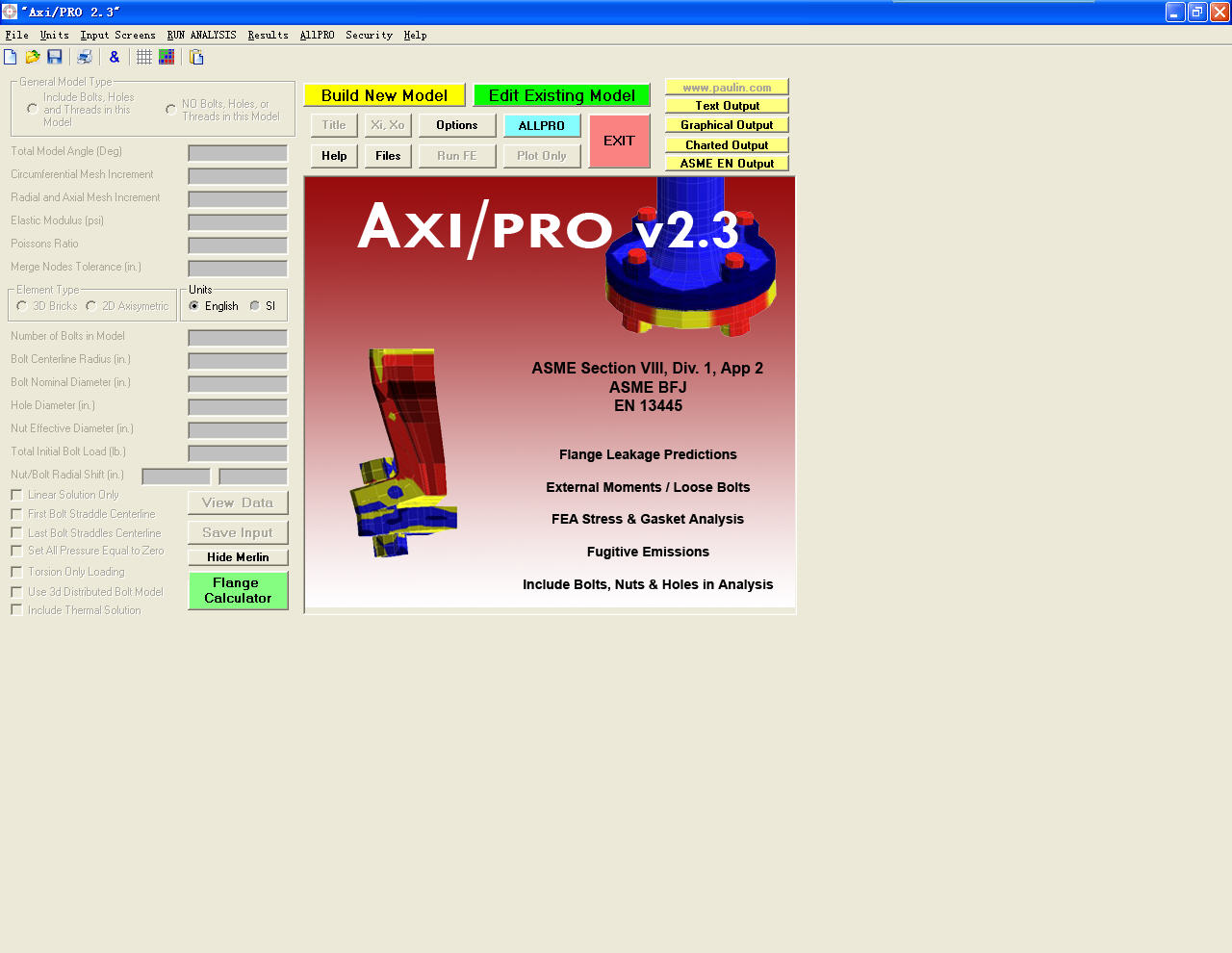Click the green Edit Existing Model button
This screenshot has height=953, width=1232.
561,95
